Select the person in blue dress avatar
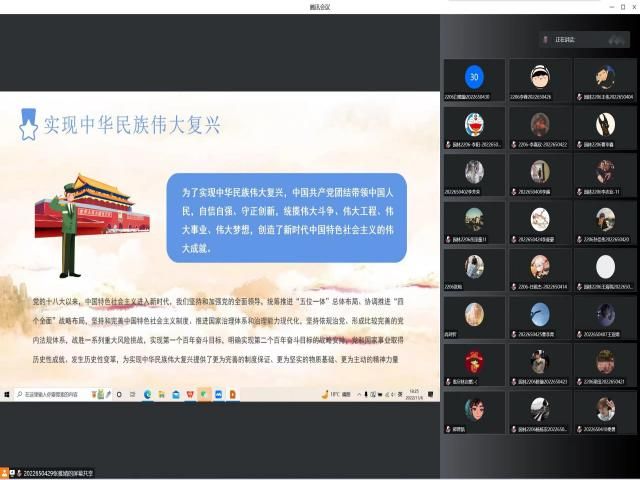Image resolution: width=640 pixels, height=480 pixels. click(x=474, y=267)
